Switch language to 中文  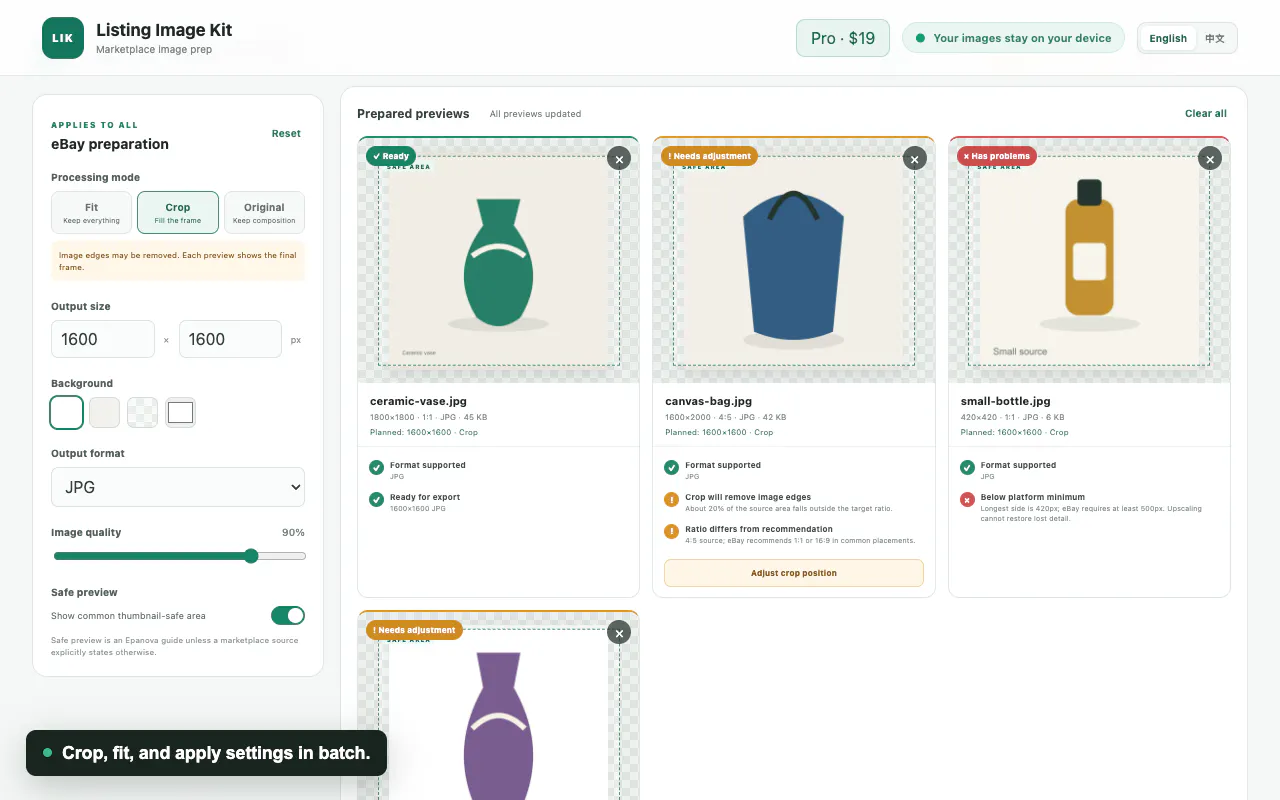[1215, 38]
